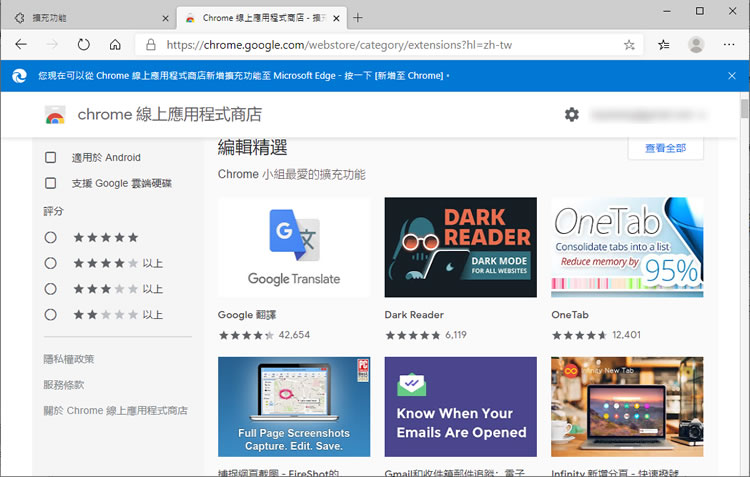The image size is (750, 477).
Task: Click Edge logo in blue banner
Action: point(19,76)
